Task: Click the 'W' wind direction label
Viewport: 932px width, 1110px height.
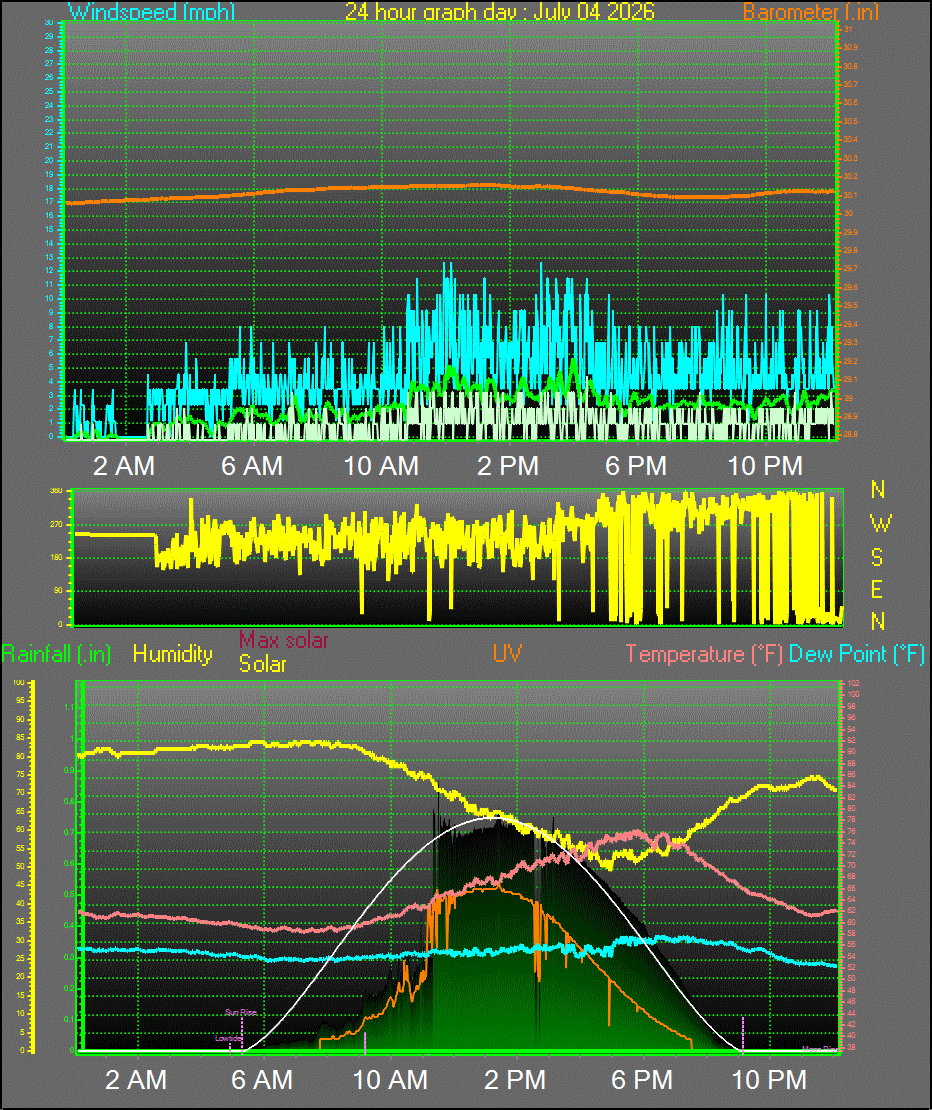Action: click(880, 524)
